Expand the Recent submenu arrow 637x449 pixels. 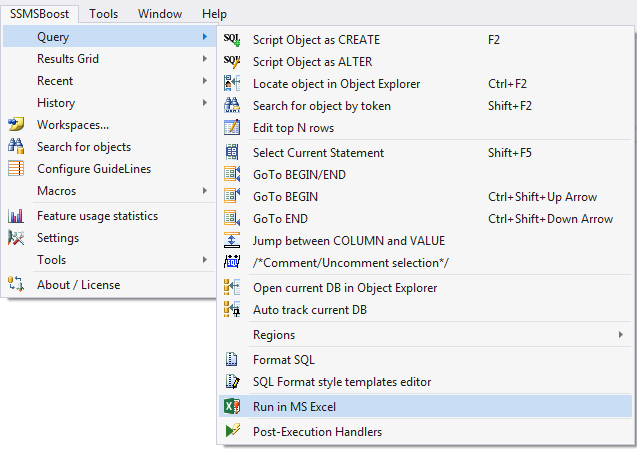coord(205,80)
